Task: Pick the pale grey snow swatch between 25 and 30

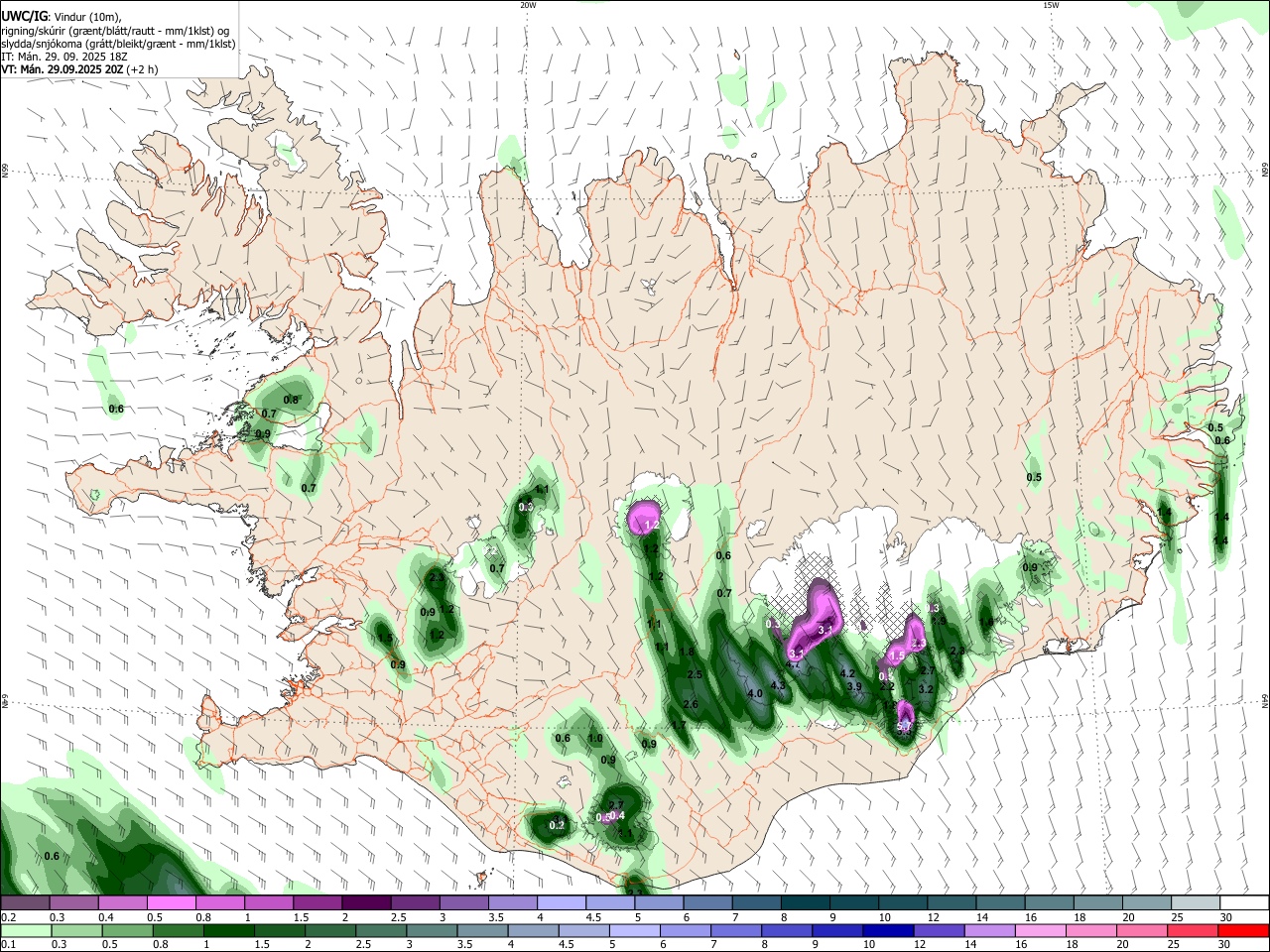Action: point(1198,902)
